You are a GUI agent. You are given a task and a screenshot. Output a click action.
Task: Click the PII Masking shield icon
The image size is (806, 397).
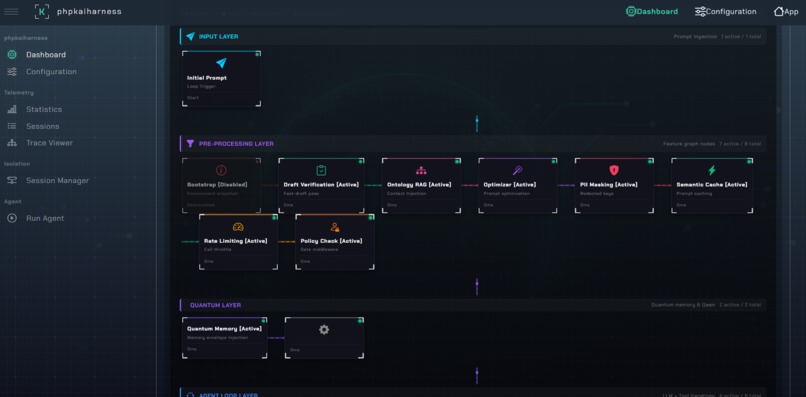[x=614, y=170]
